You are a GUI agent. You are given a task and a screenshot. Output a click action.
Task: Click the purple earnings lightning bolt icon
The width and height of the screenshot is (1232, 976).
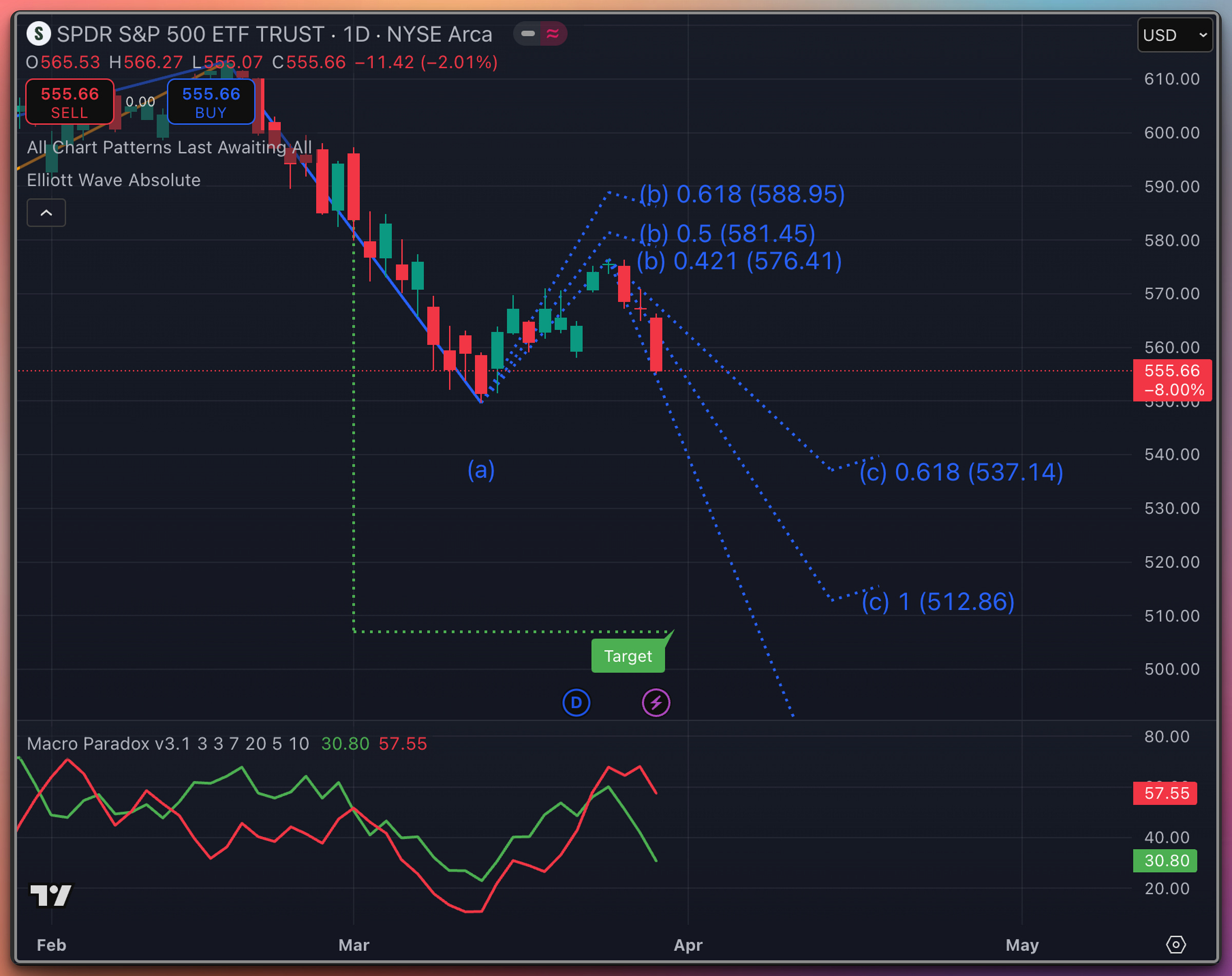(656, 702)
